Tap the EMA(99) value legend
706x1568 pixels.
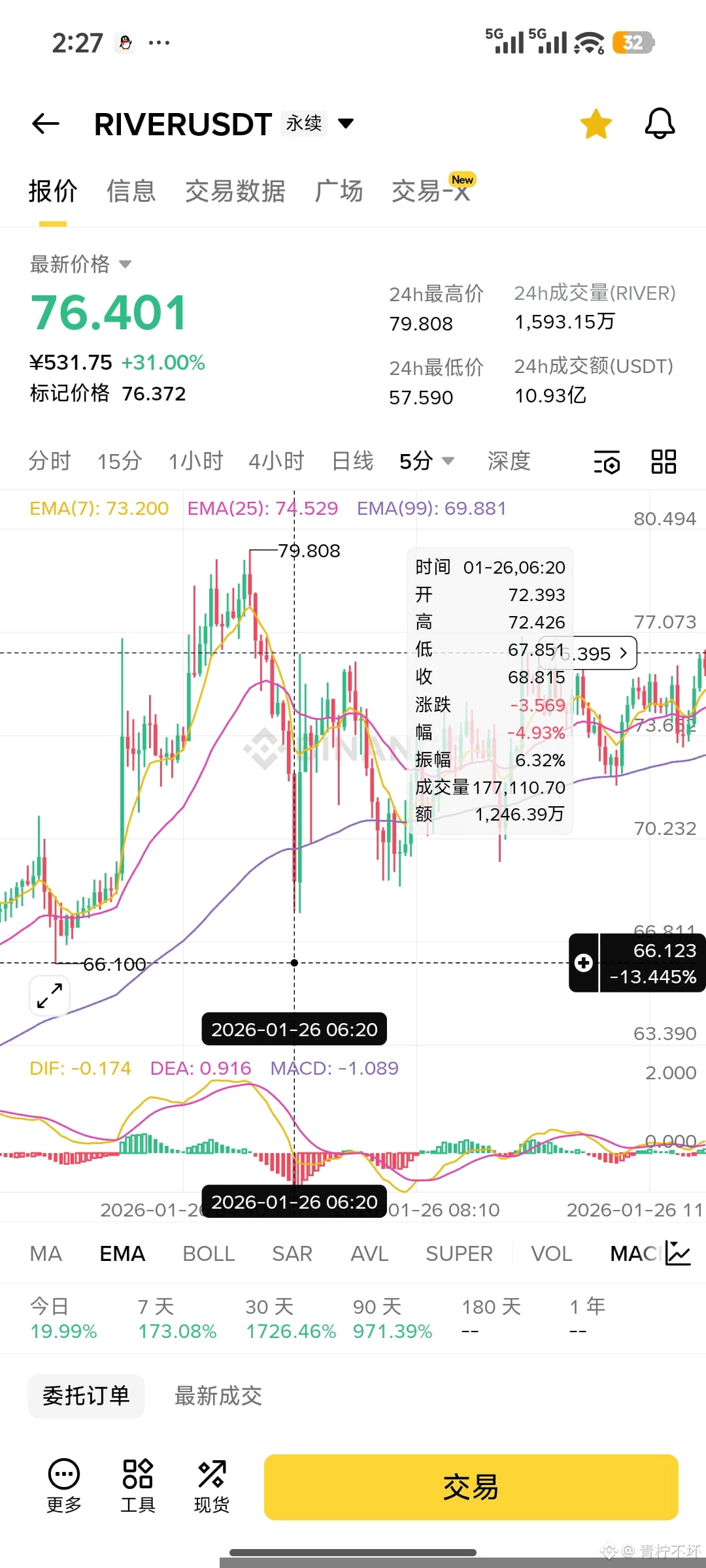click(x=431, y=508)
